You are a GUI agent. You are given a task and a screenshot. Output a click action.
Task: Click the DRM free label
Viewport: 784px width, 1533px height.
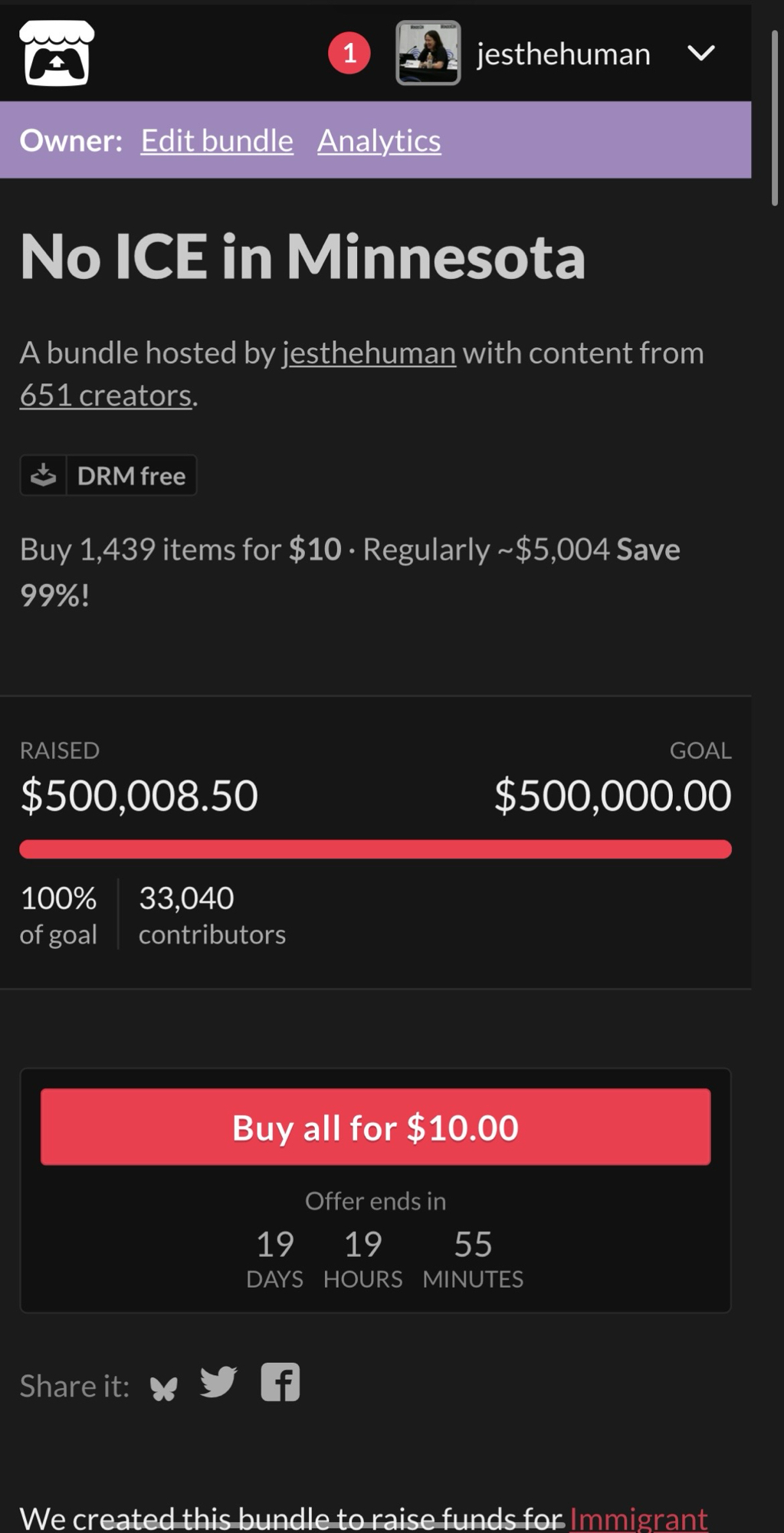point(131,475)
